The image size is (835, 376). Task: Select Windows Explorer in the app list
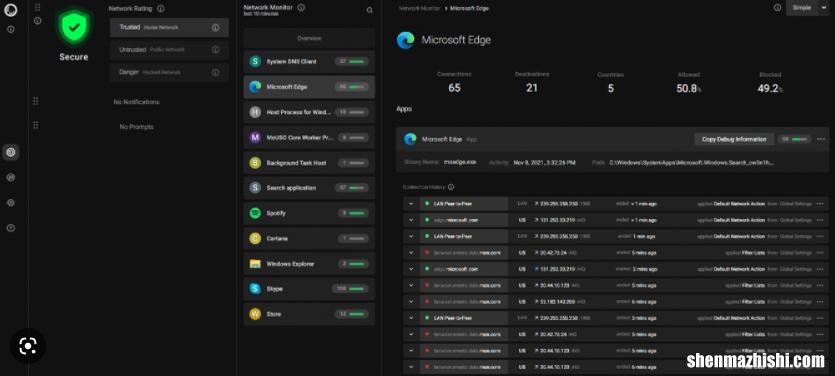coord(309,264)
